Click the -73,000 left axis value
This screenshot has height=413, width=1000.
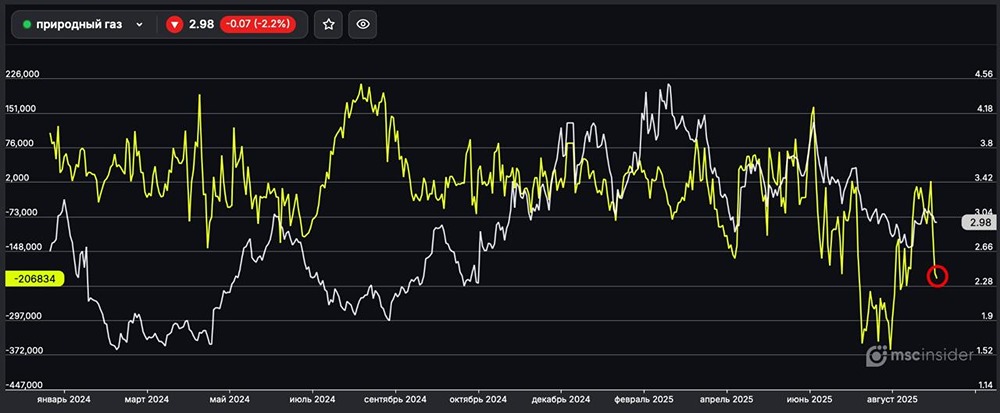click(22, 212)
